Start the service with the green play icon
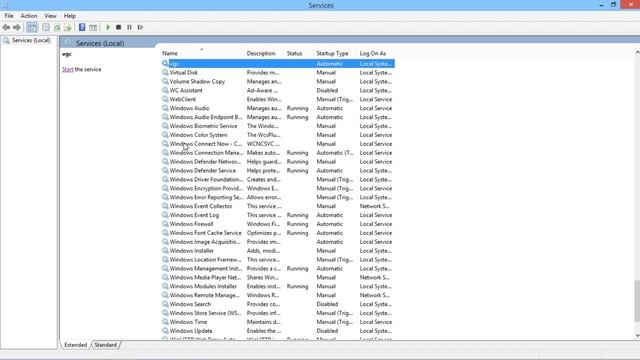Viewport: 640px width, 360px height. pyautogui.click(x=108, y=27)
